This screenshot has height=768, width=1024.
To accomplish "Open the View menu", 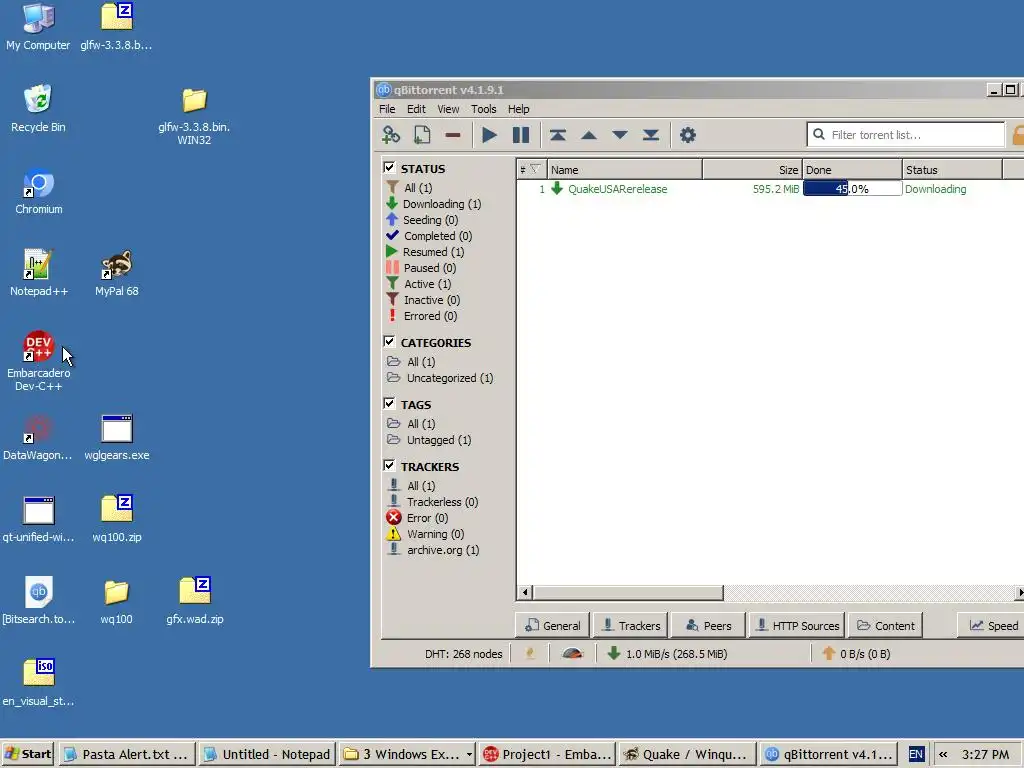I will 448,109.
